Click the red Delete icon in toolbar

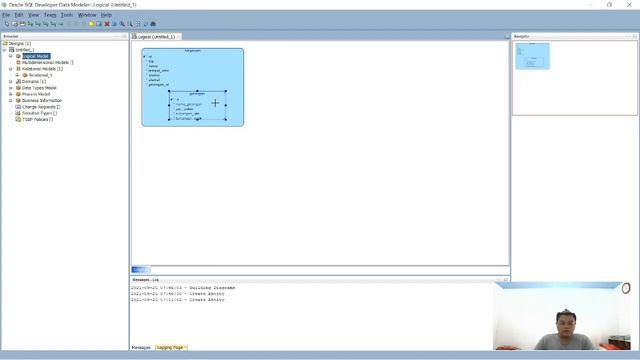pos(107,24)
